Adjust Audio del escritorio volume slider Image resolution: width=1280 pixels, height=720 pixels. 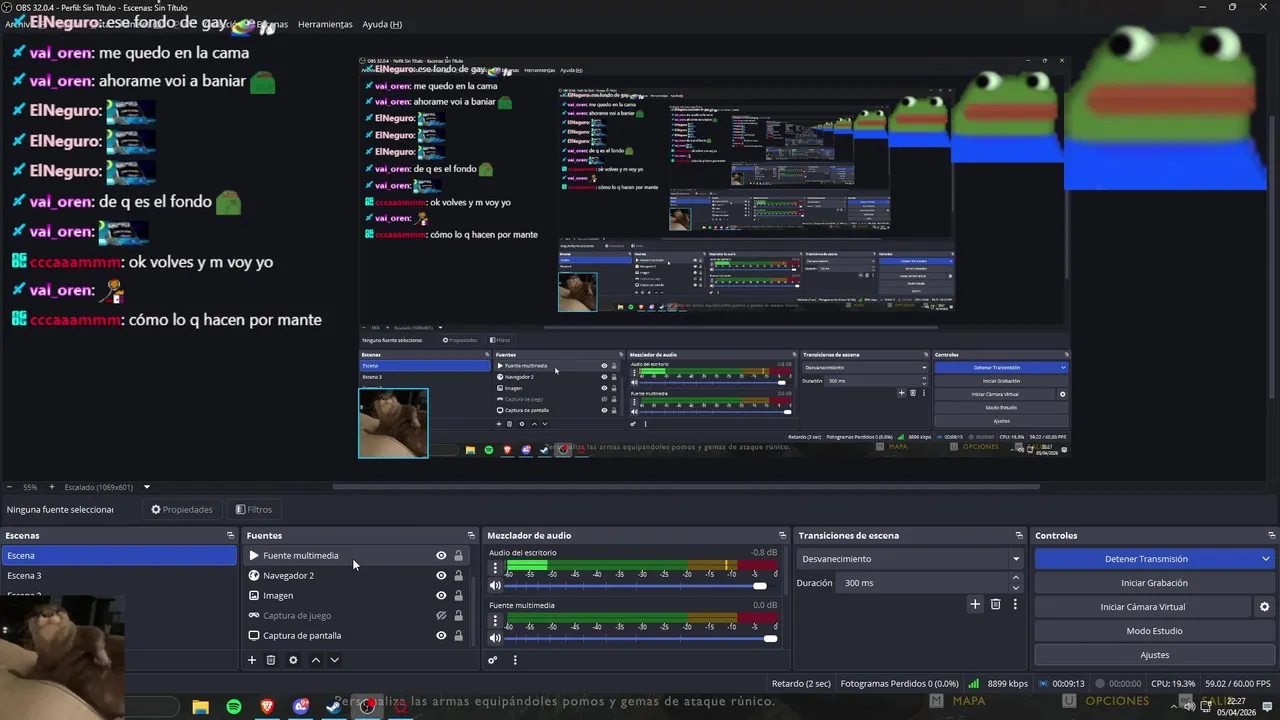(642, 585)
